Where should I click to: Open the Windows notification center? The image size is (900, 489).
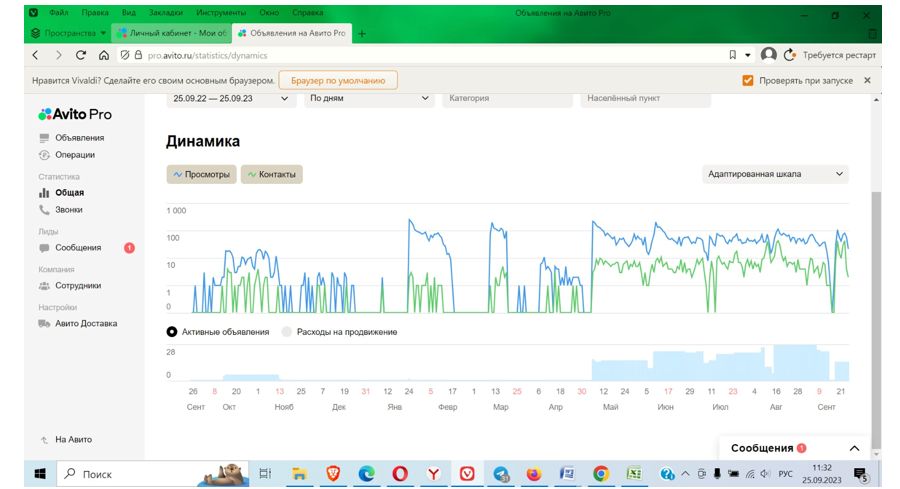[861, 475]
